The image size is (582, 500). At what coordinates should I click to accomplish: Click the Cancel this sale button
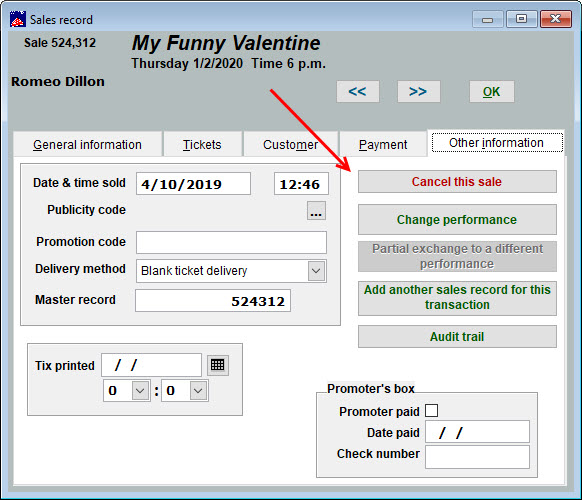[x=457, y=182]
